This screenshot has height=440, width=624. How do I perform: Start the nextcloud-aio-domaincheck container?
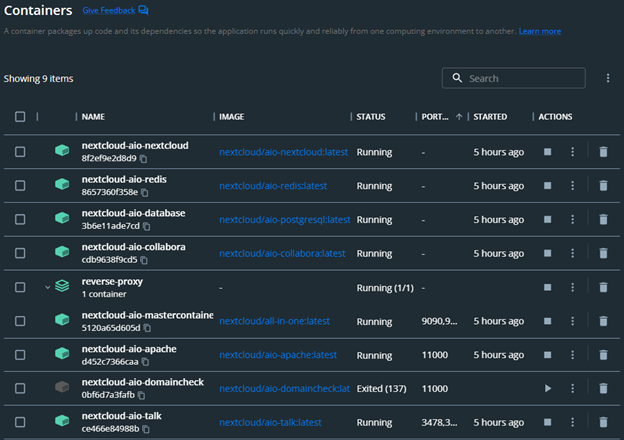click(548, 388)
